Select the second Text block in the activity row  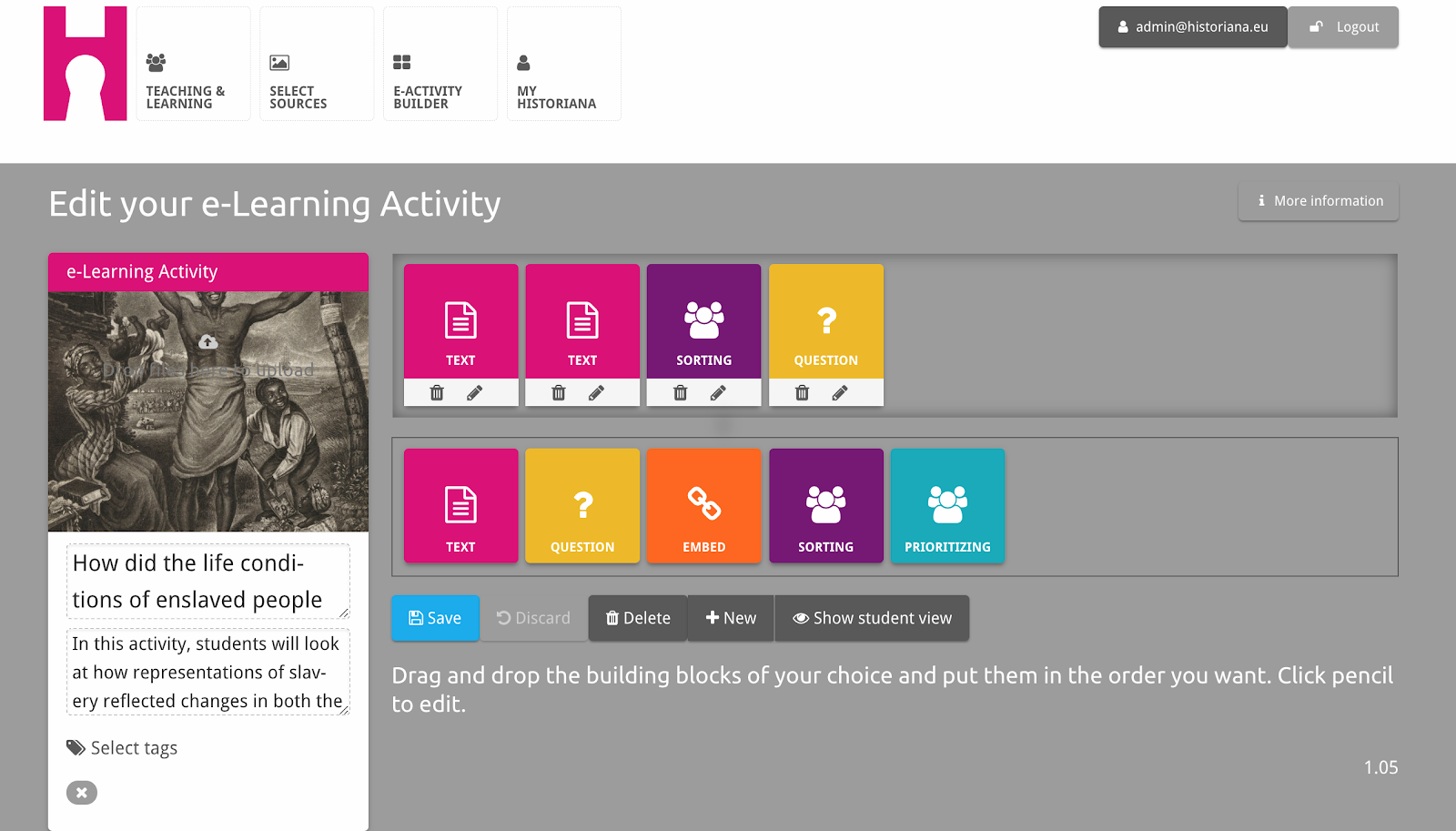tap(582, 321)
